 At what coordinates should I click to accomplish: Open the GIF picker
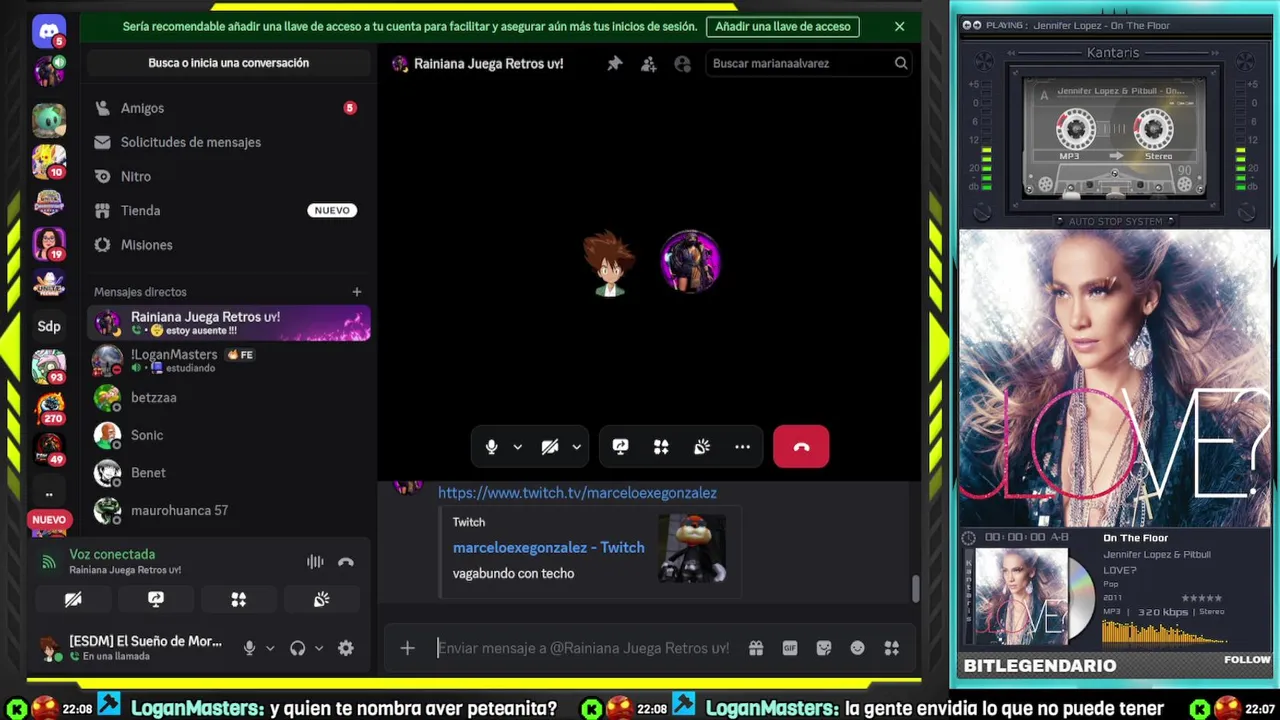(790, 648)
